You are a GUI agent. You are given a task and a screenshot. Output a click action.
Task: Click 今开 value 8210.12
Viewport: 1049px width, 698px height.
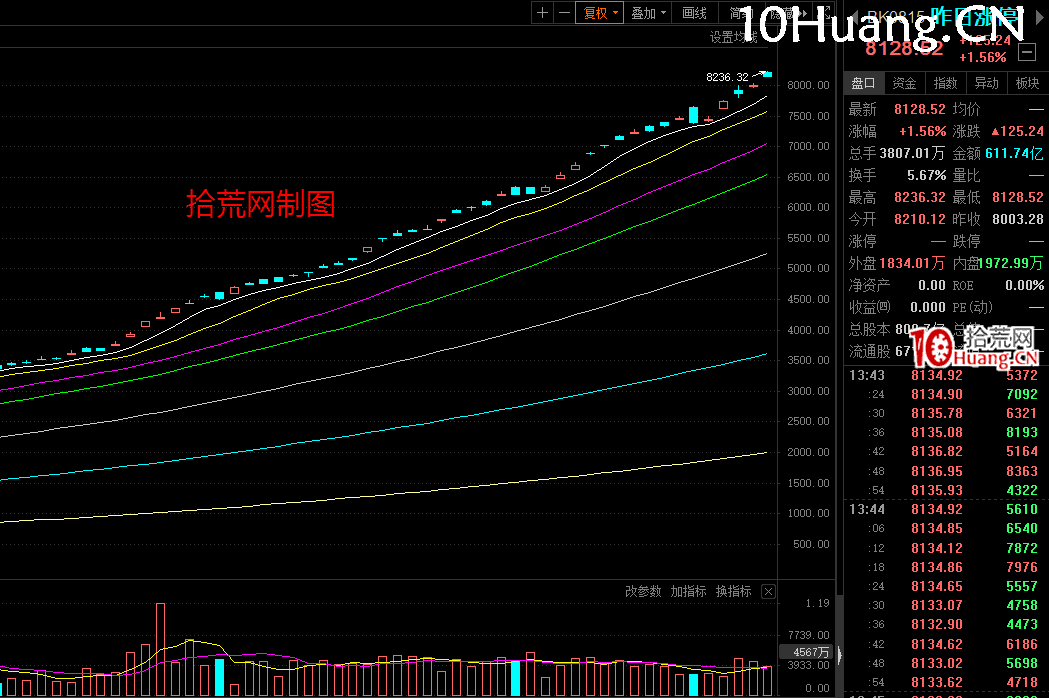coord(920,220)
